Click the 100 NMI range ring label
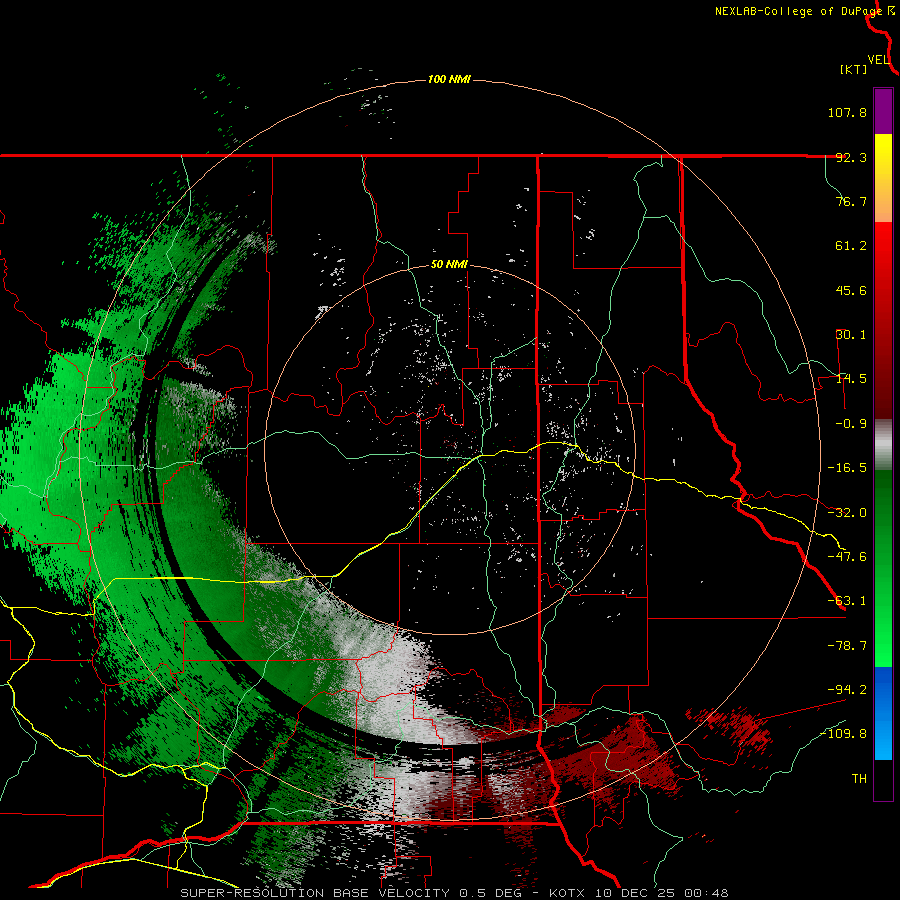The image size is (900, 900). [449, 79]
